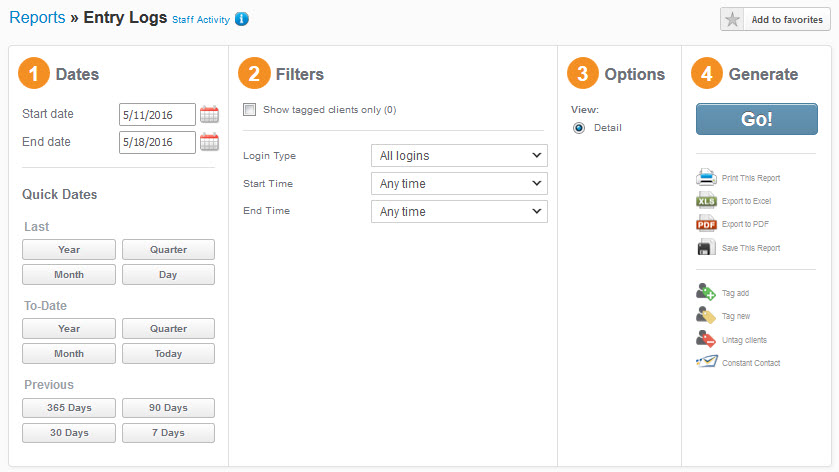The width and height of the screenshot is (839, 472).
Task: Click the Print This Report icon
Action: (x=707, y=178)
